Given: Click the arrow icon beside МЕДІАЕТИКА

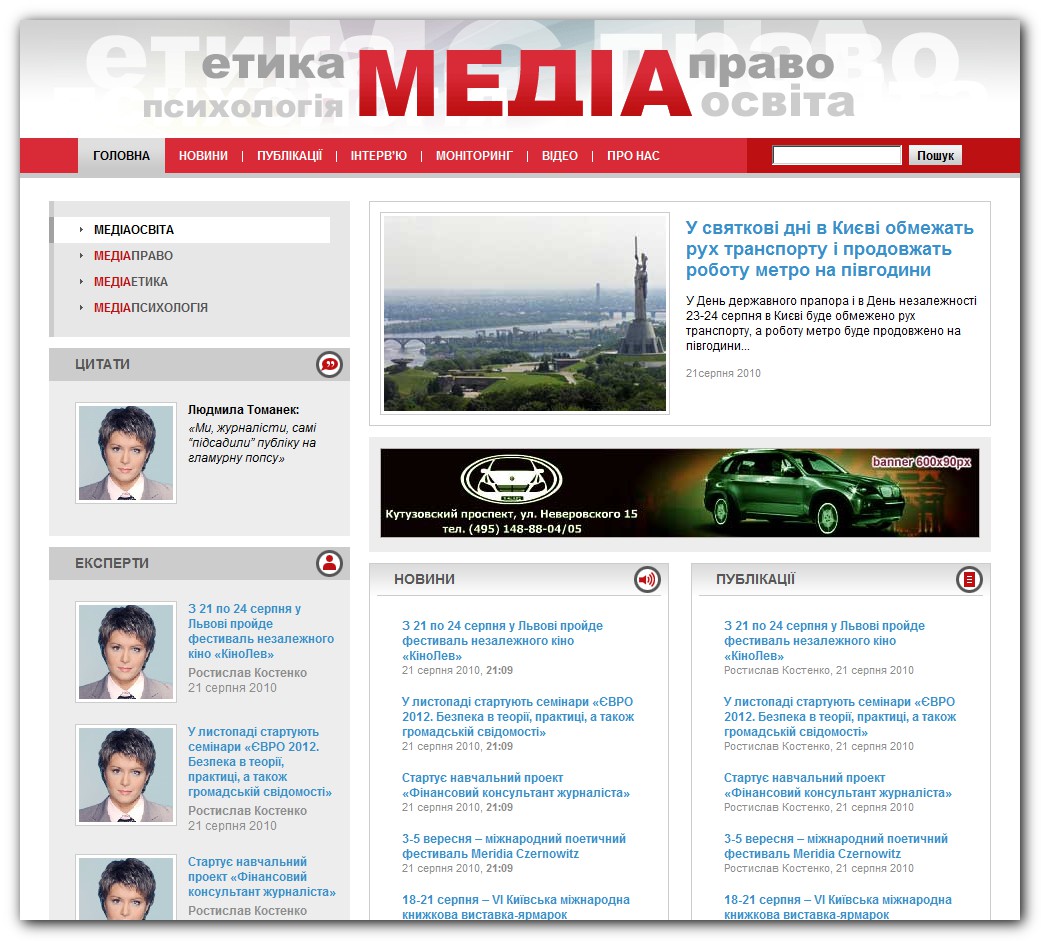Looking at the screenshot, I should [x=83, y=282].
